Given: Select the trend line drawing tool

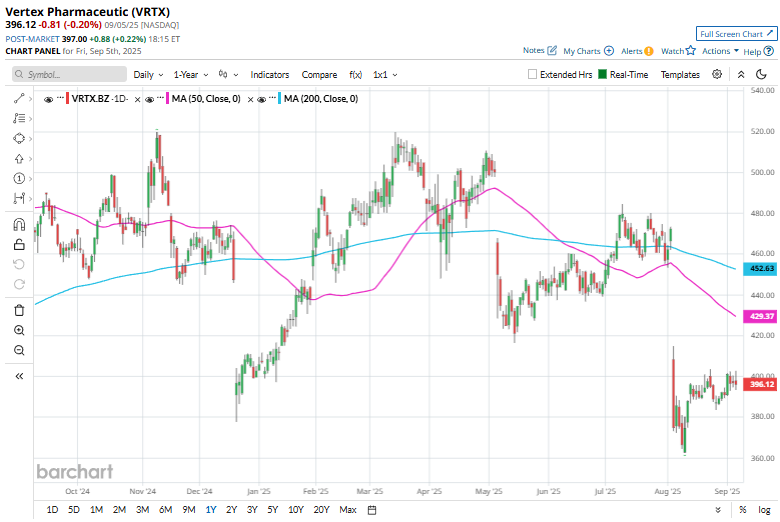Looking at the screenshot, I should [x=19, y=99].
